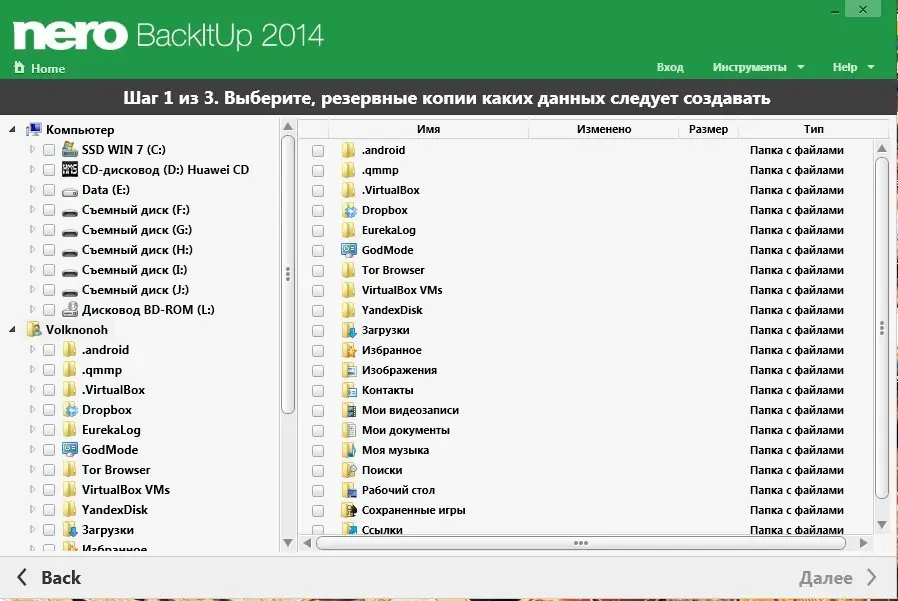Select the YandexDisk checkbox in file list
Screen dimensions: 898x601
coord(318,311)
